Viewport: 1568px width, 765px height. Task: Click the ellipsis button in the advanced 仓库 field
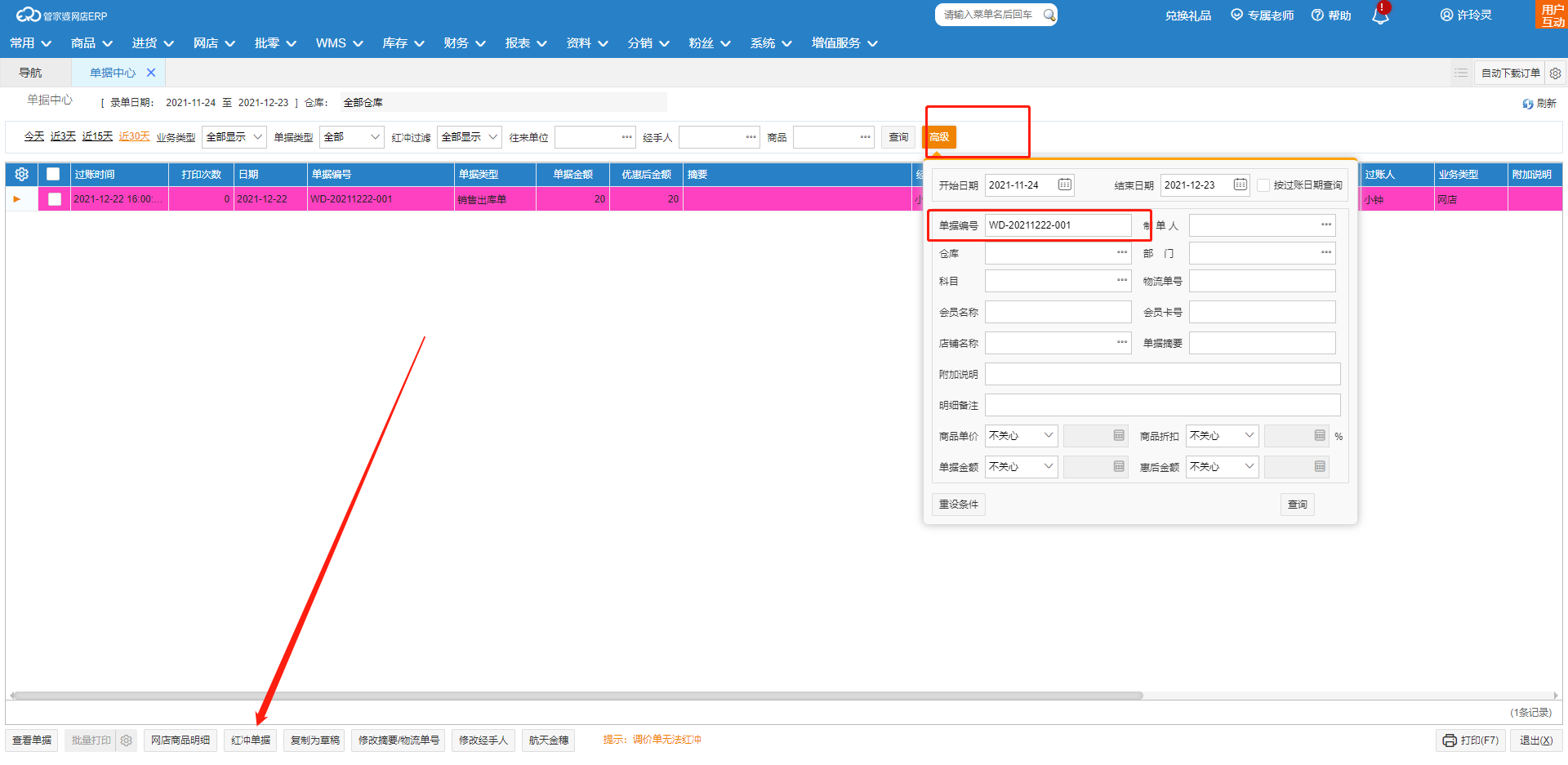pyautogui.click(x=1122, y=253)
